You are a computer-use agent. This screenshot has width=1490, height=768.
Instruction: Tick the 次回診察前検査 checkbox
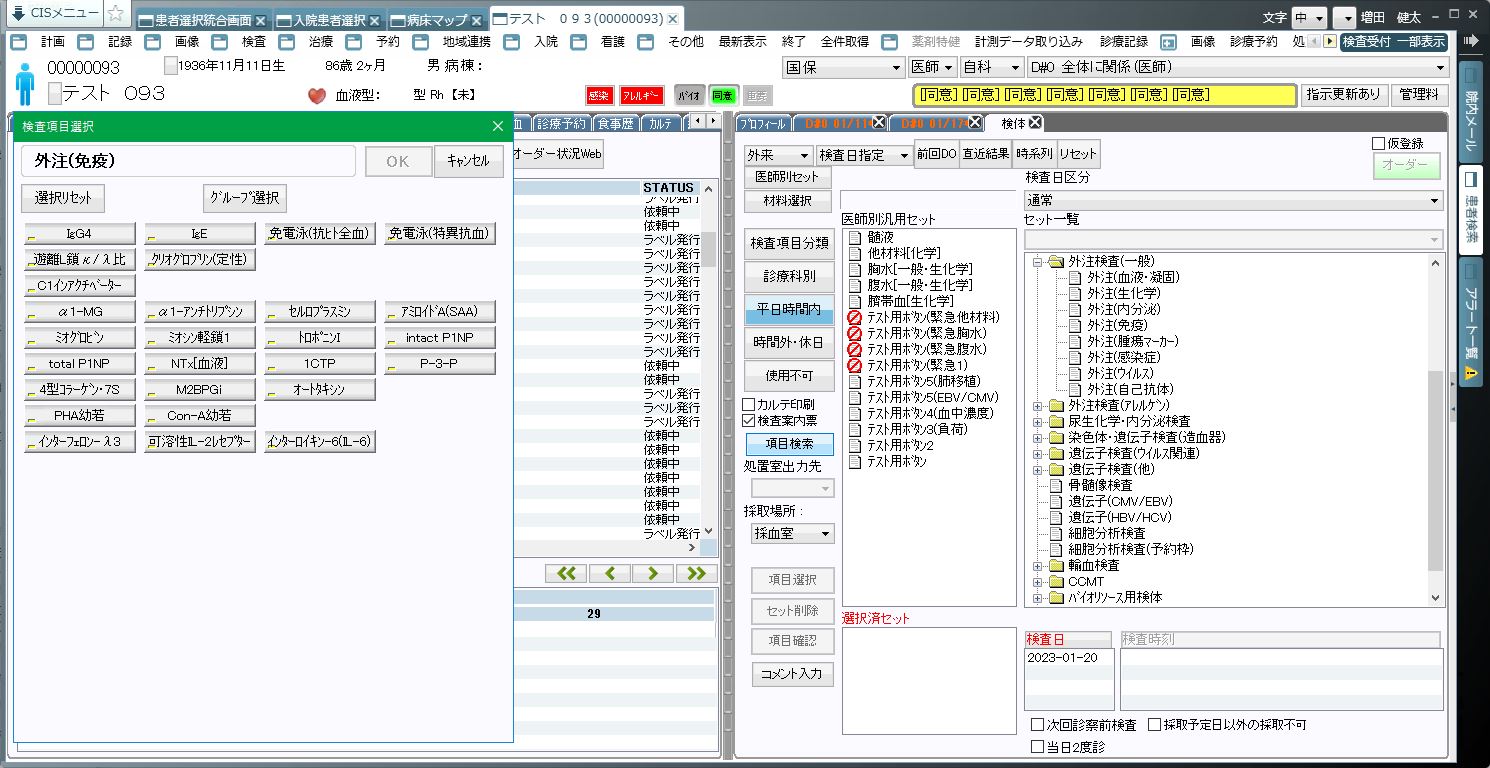pos(1038,725)
